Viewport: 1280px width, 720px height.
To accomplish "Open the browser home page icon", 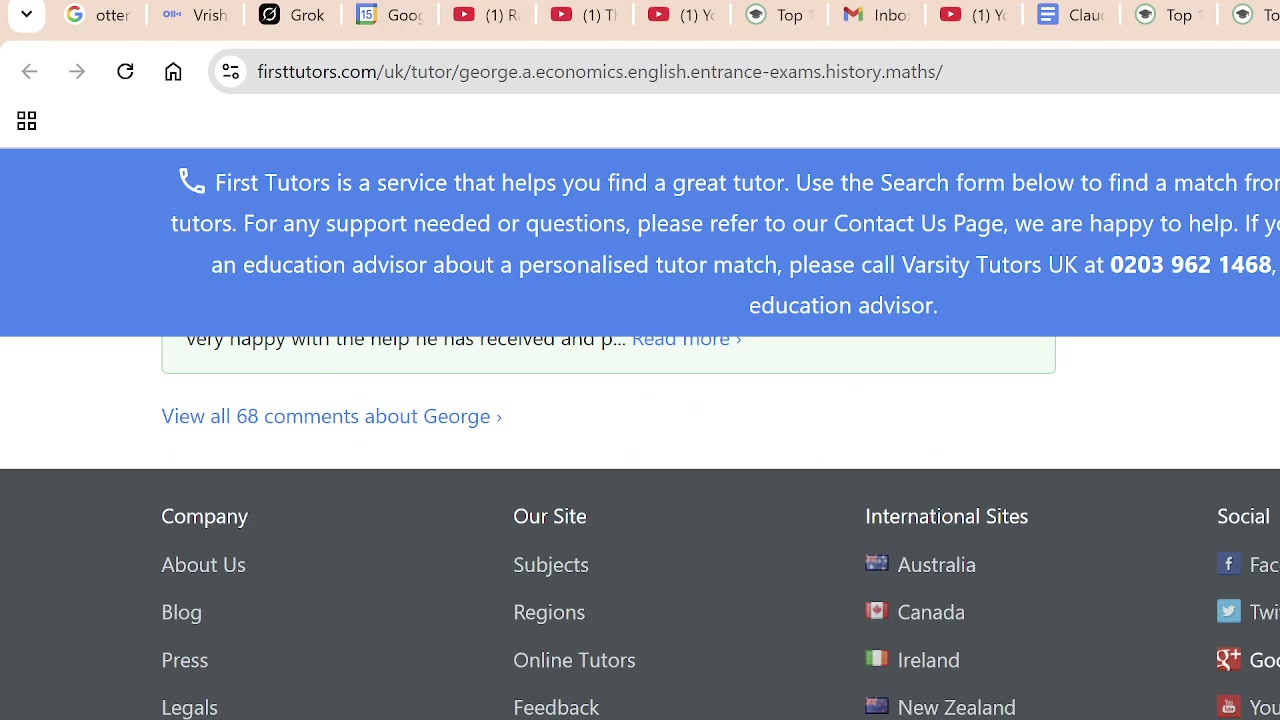I will pyautogui.click(x=173, y=71).
